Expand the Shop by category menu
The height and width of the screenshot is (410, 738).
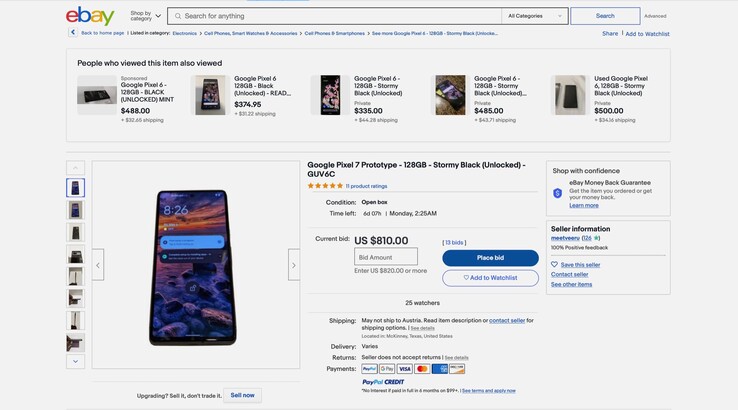(x=145, y=16)
